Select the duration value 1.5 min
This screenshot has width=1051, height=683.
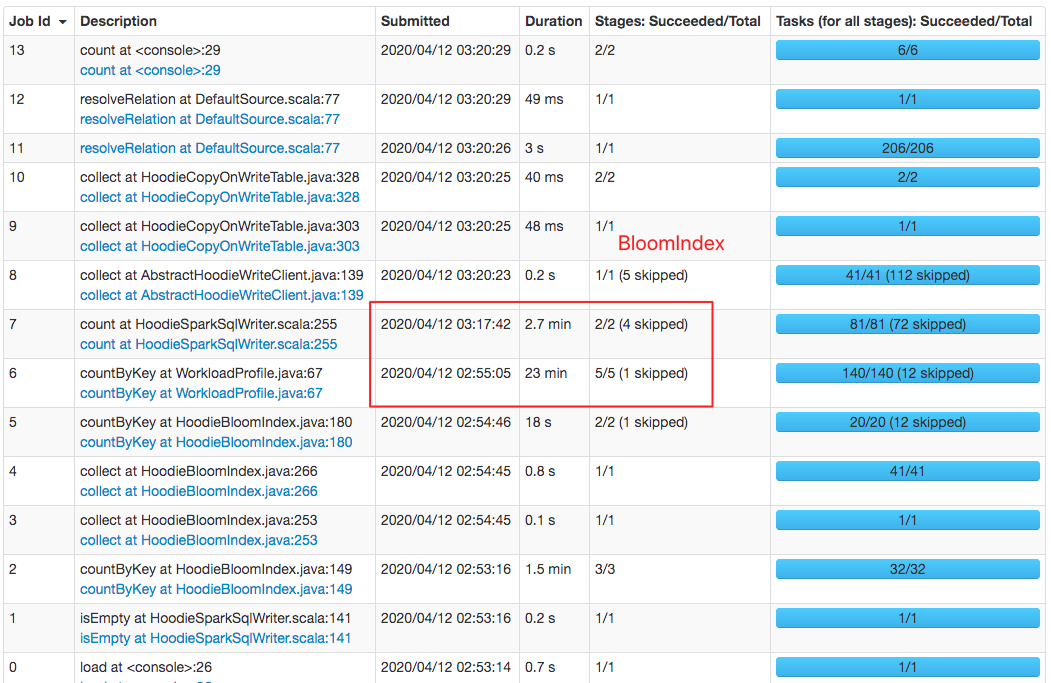548,569
